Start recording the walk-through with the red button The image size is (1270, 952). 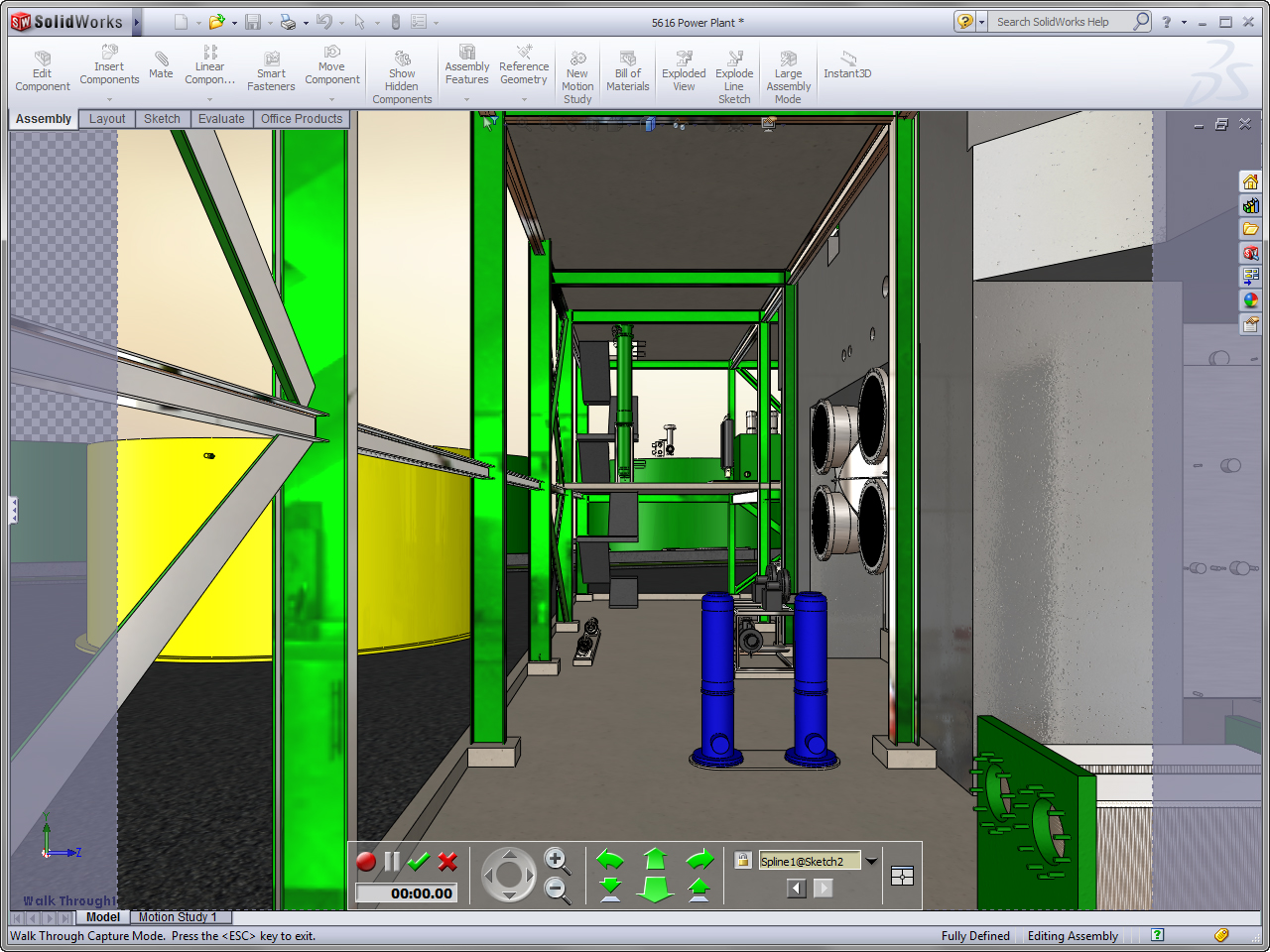coord(366,862)
